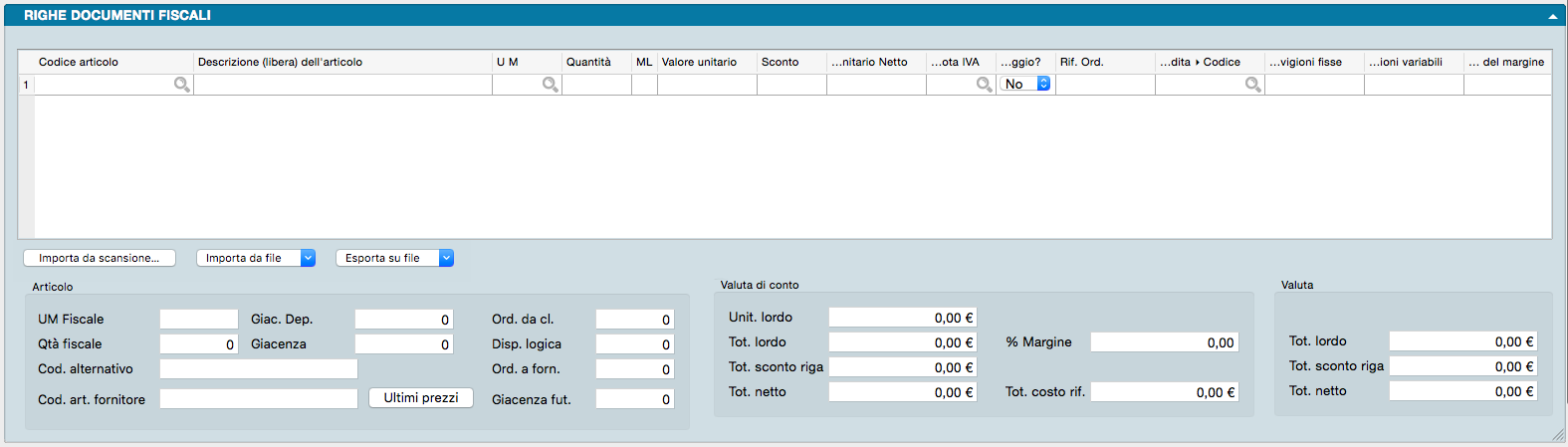
Task: Click the window resize grip corner
Action: click(x=1558, y=435)
